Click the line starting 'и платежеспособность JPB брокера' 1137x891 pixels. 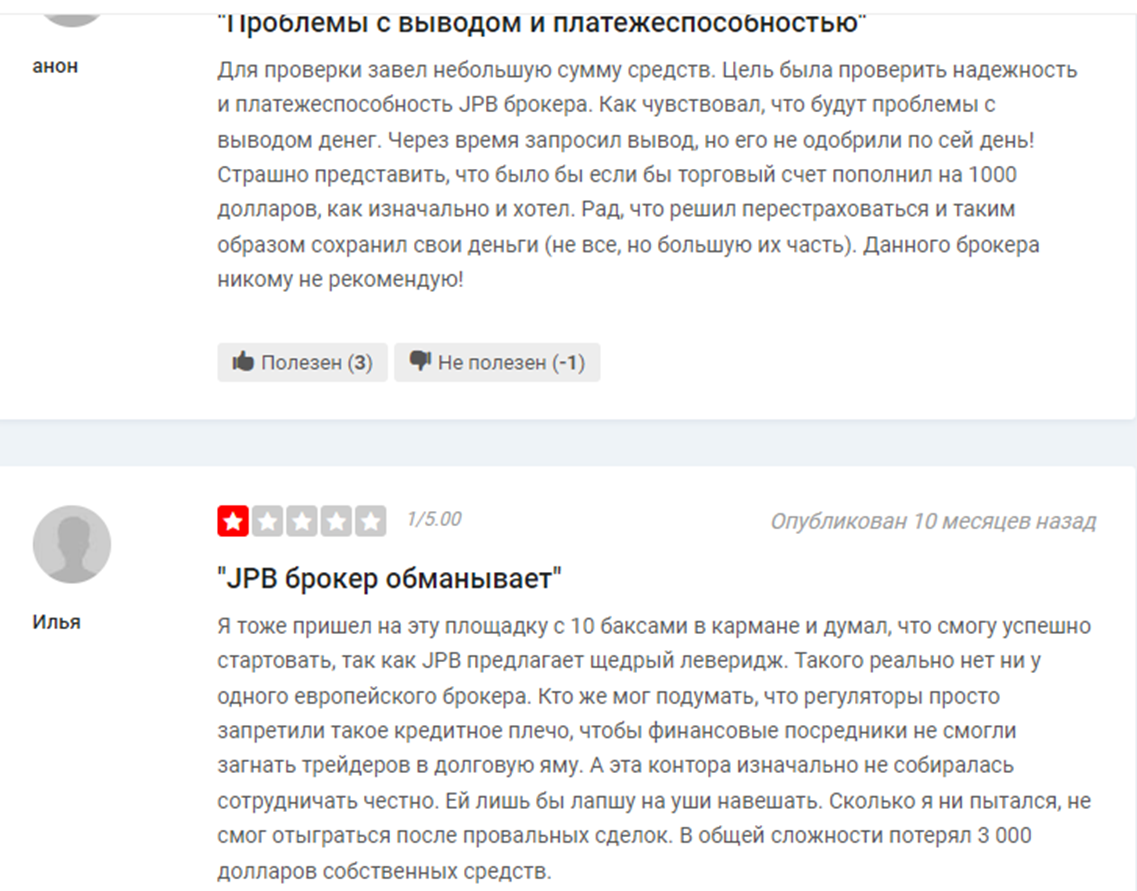pos(606,105)
